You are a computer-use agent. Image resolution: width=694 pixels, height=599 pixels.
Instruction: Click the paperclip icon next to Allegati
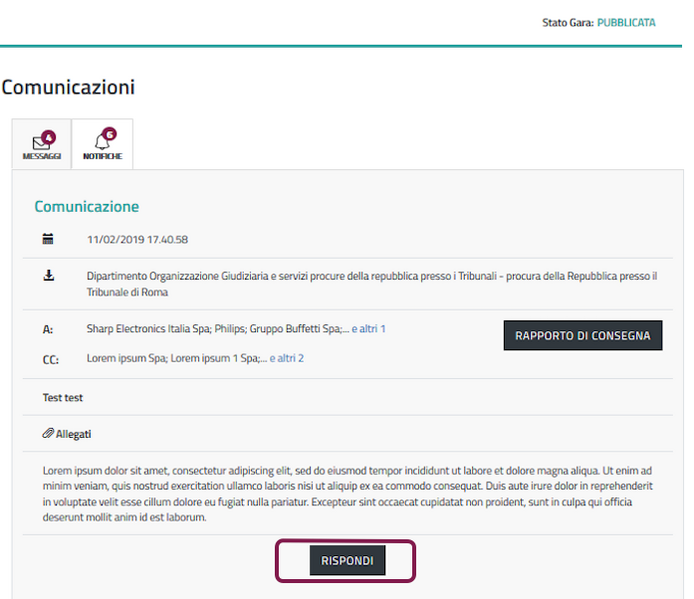[x=47, y=434]
